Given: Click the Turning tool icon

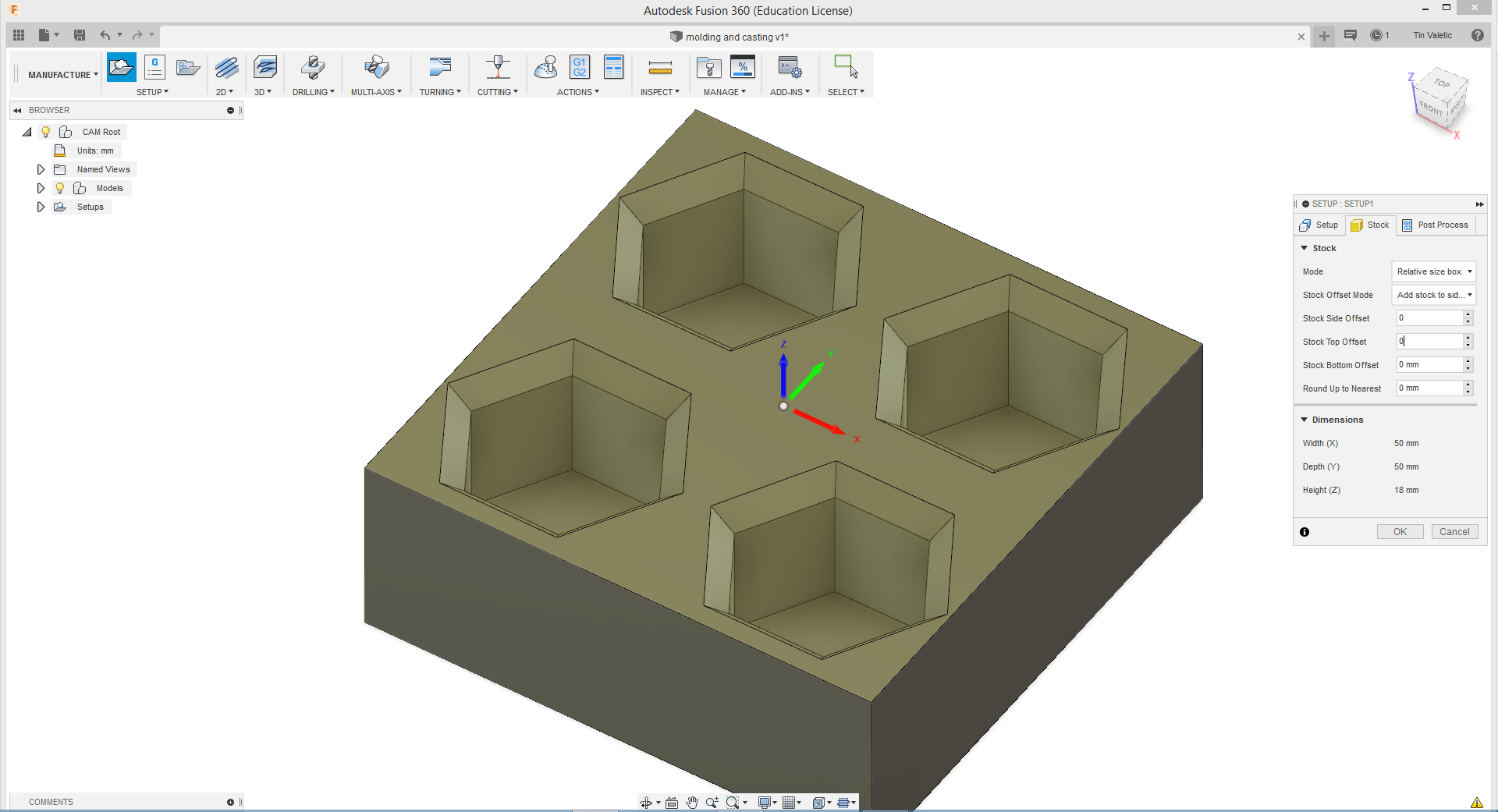Looking at the screenshot, I should (x=440, y=68).
